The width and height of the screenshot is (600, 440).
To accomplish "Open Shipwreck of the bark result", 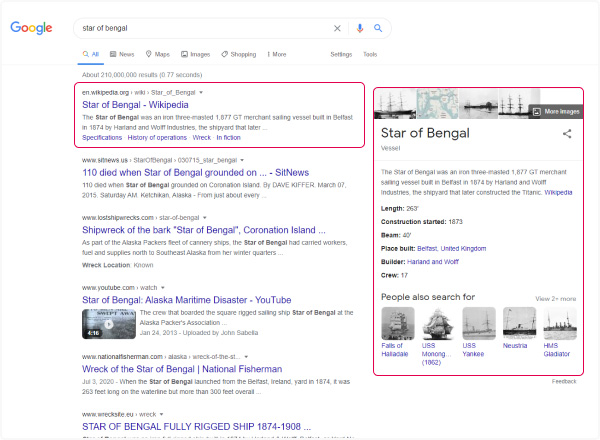I will (204, 230).
